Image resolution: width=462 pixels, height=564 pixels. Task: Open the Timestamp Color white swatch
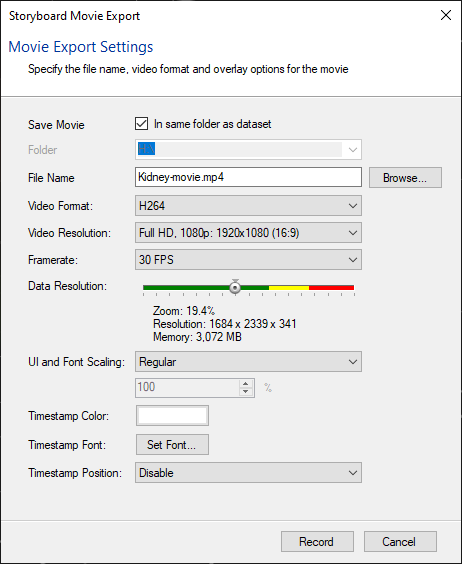coord(172,416)
